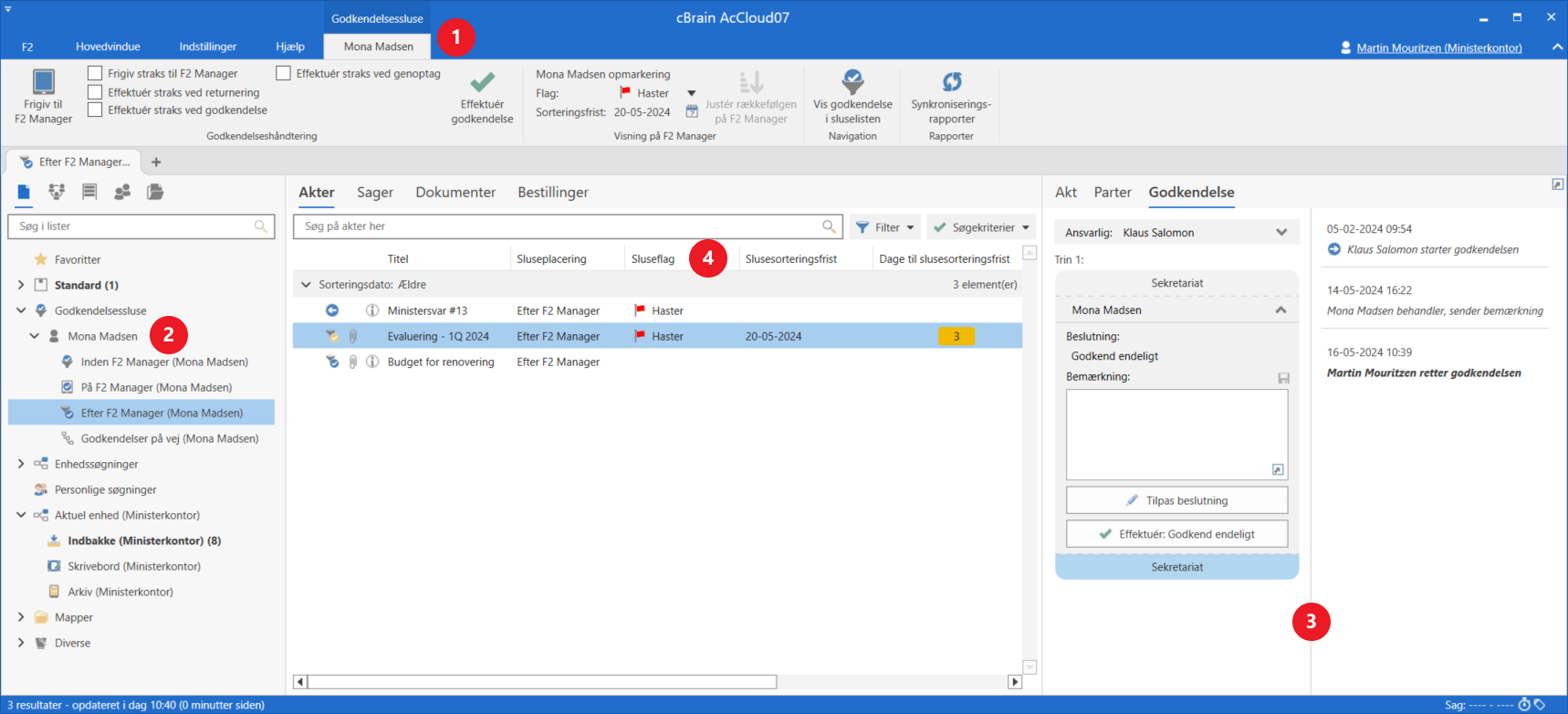Select Budget for renovering row
The width and height of the screenshot is (1568, 714).
657,362
